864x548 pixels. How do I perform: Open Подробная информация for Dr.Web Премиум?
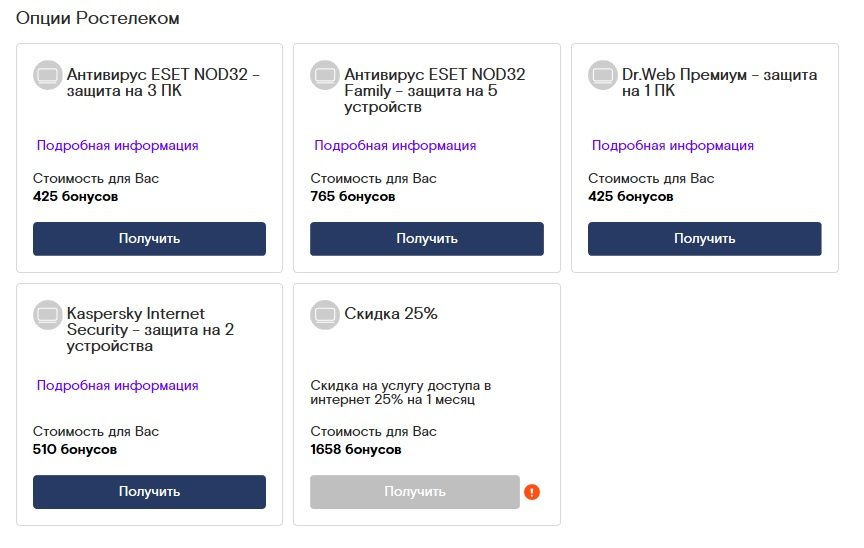673,145
